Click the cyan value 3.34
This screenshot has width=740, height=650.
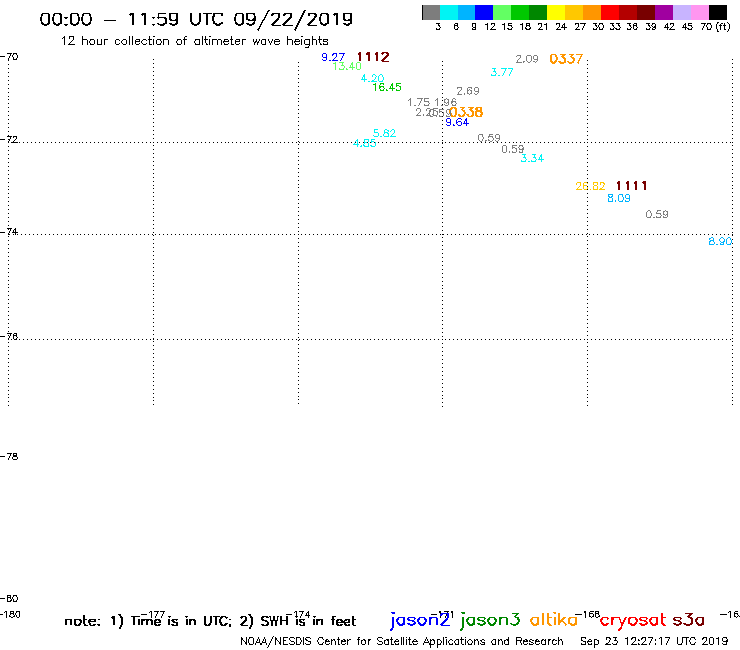tap(532, 158)
